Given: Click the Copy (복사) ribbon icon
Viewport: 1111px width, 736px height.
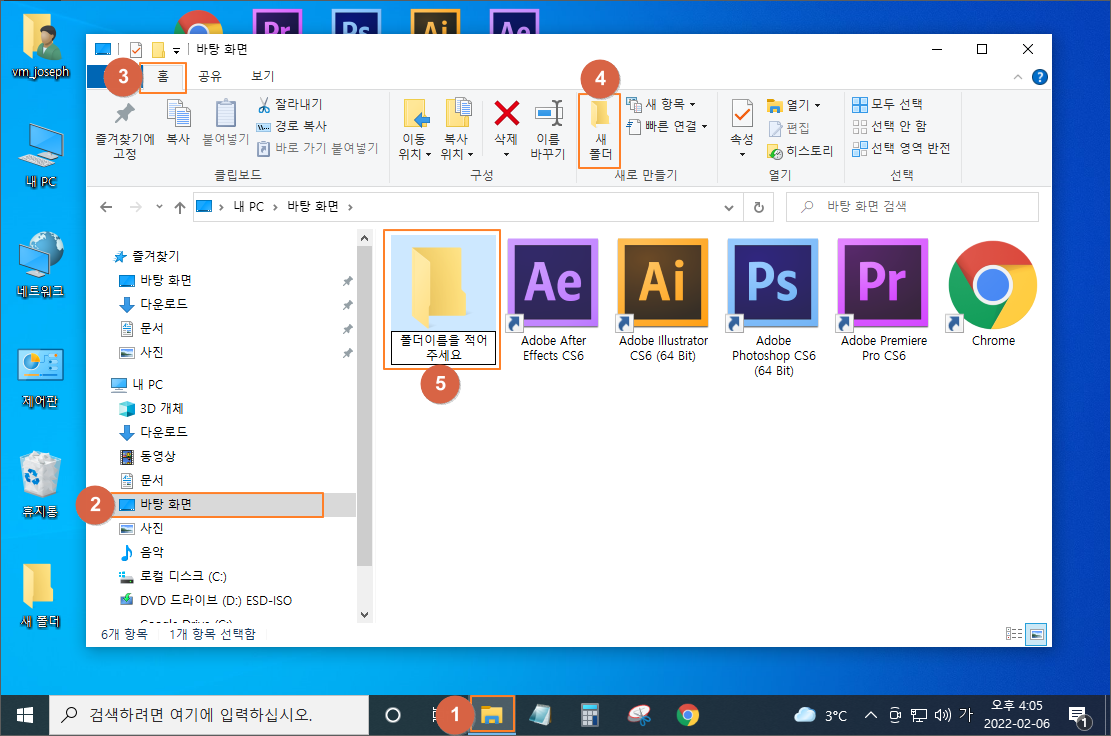Looking at the screenshot, I should pos(178,113).
